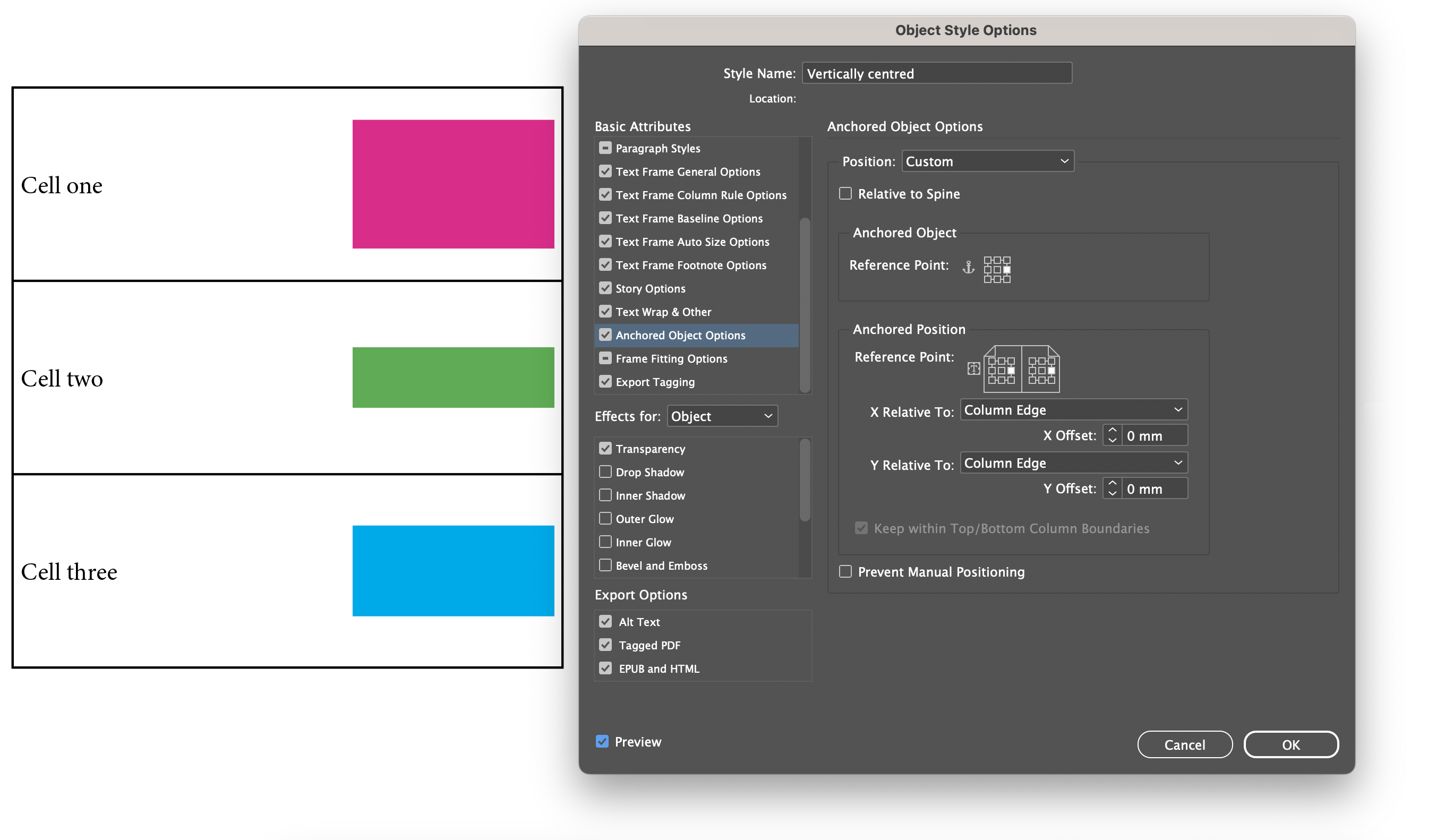
Task: Select top-left point in Anchored Object proxy grid
Action: (x=988, y=260)
